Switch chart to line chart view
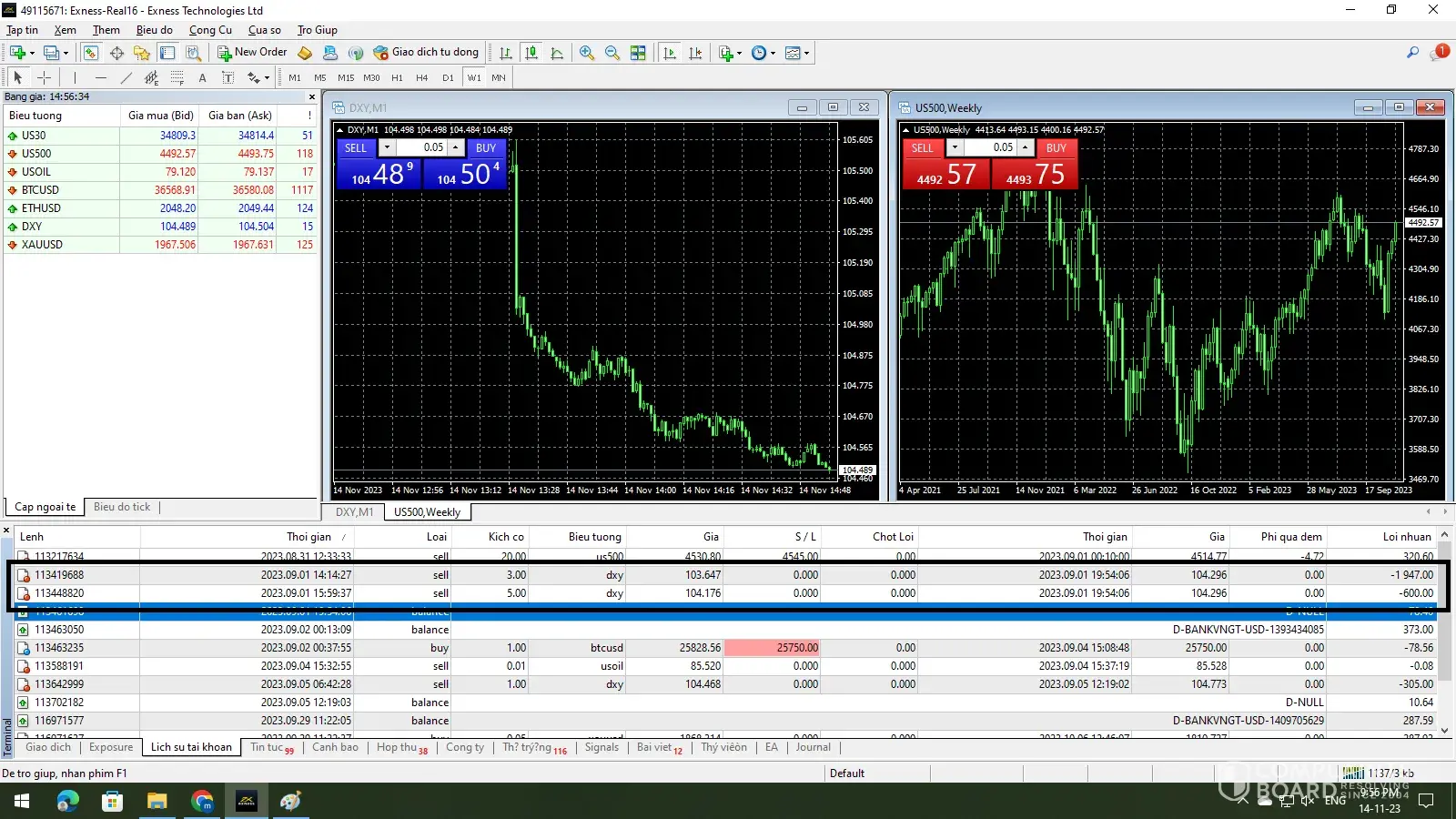 point(557,53)
